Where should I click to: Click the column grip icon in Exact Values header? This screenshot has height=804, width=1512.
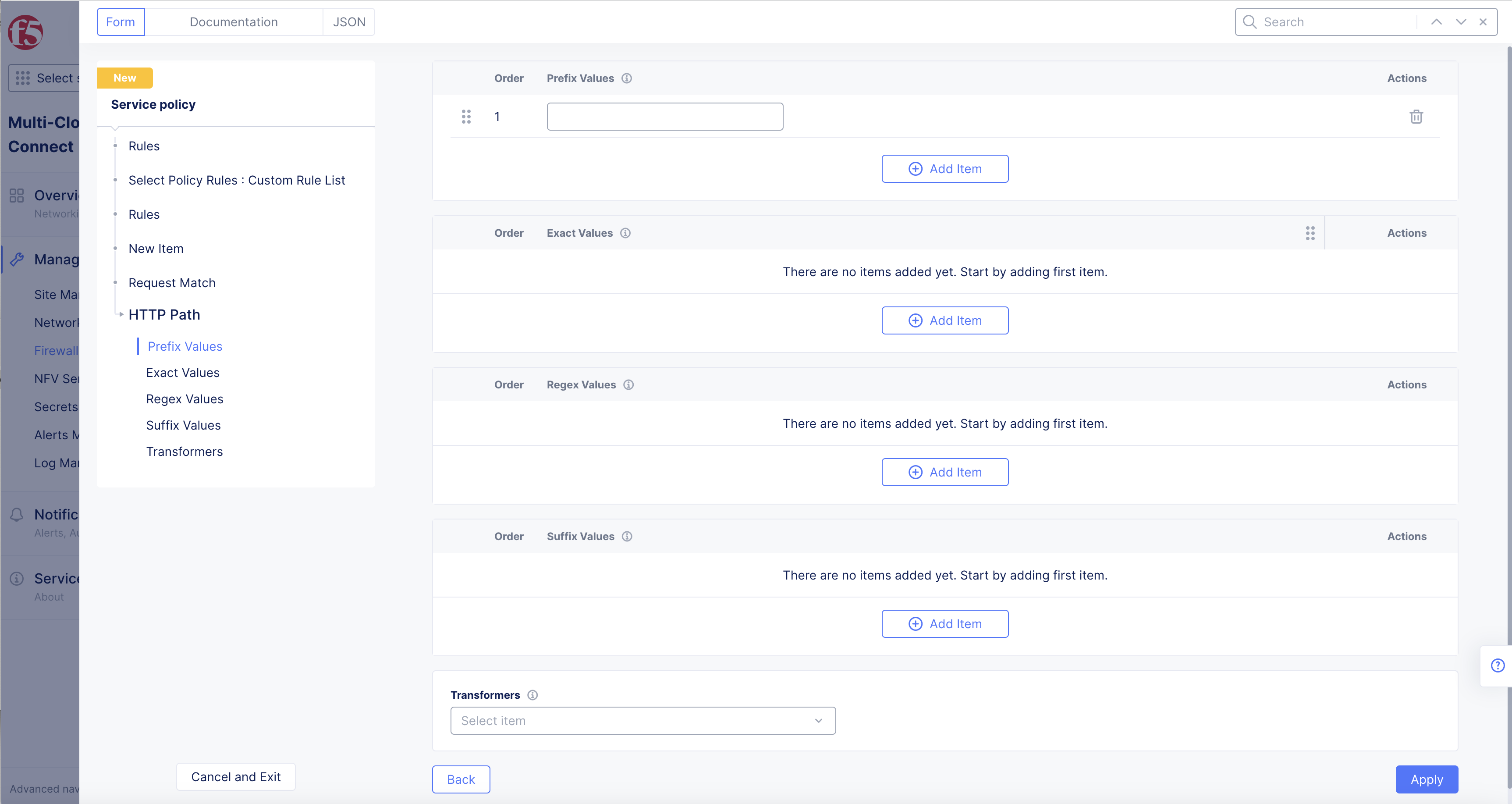[x=1310, y=233]
